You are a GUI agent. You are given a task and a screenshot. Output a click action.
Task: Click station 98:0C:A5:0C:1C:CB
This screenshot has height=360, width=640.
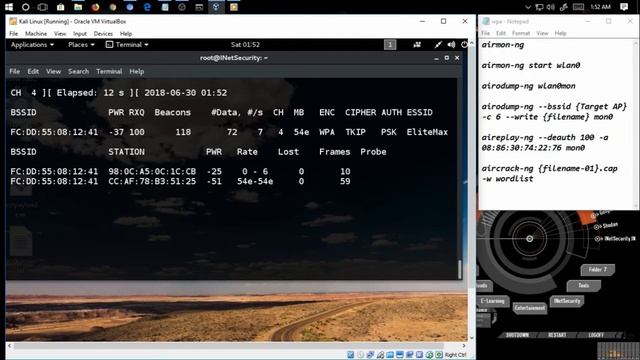click(152, 171)
